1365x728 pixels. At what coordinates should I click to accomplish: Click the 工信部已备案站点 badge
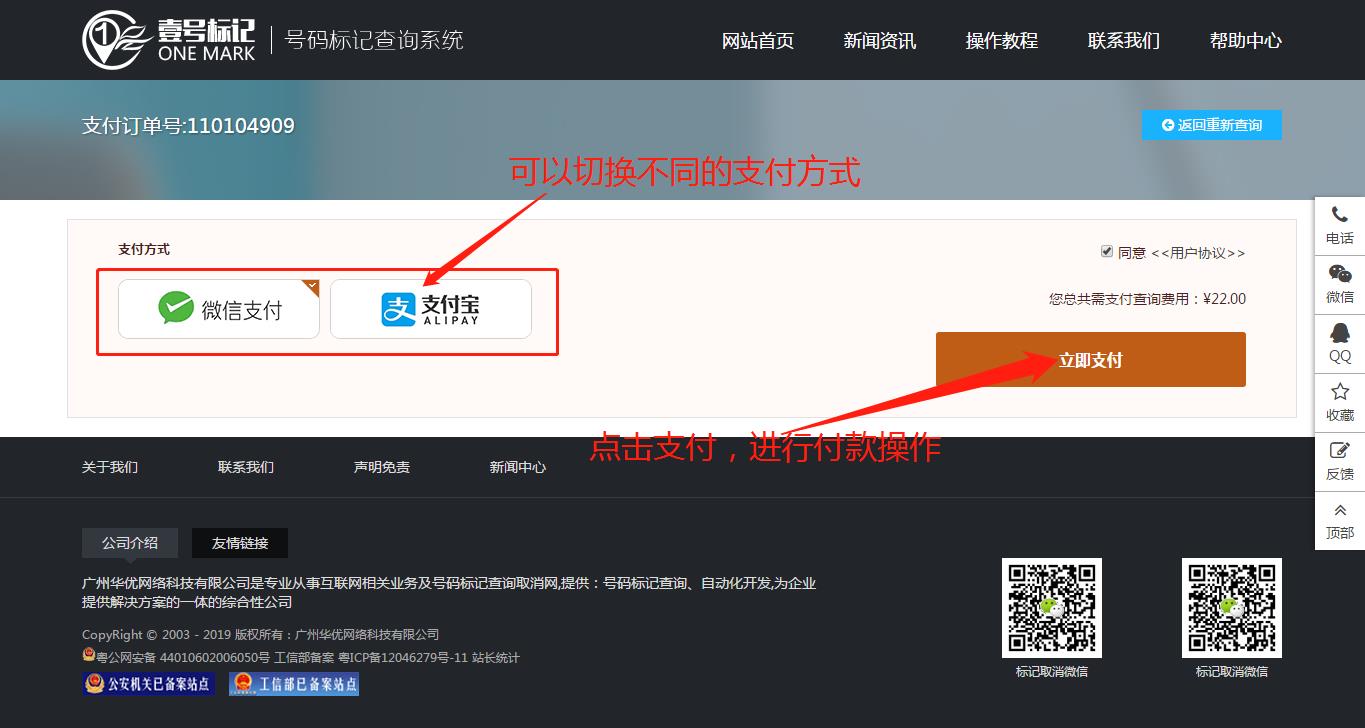click(x=294, y=684)
